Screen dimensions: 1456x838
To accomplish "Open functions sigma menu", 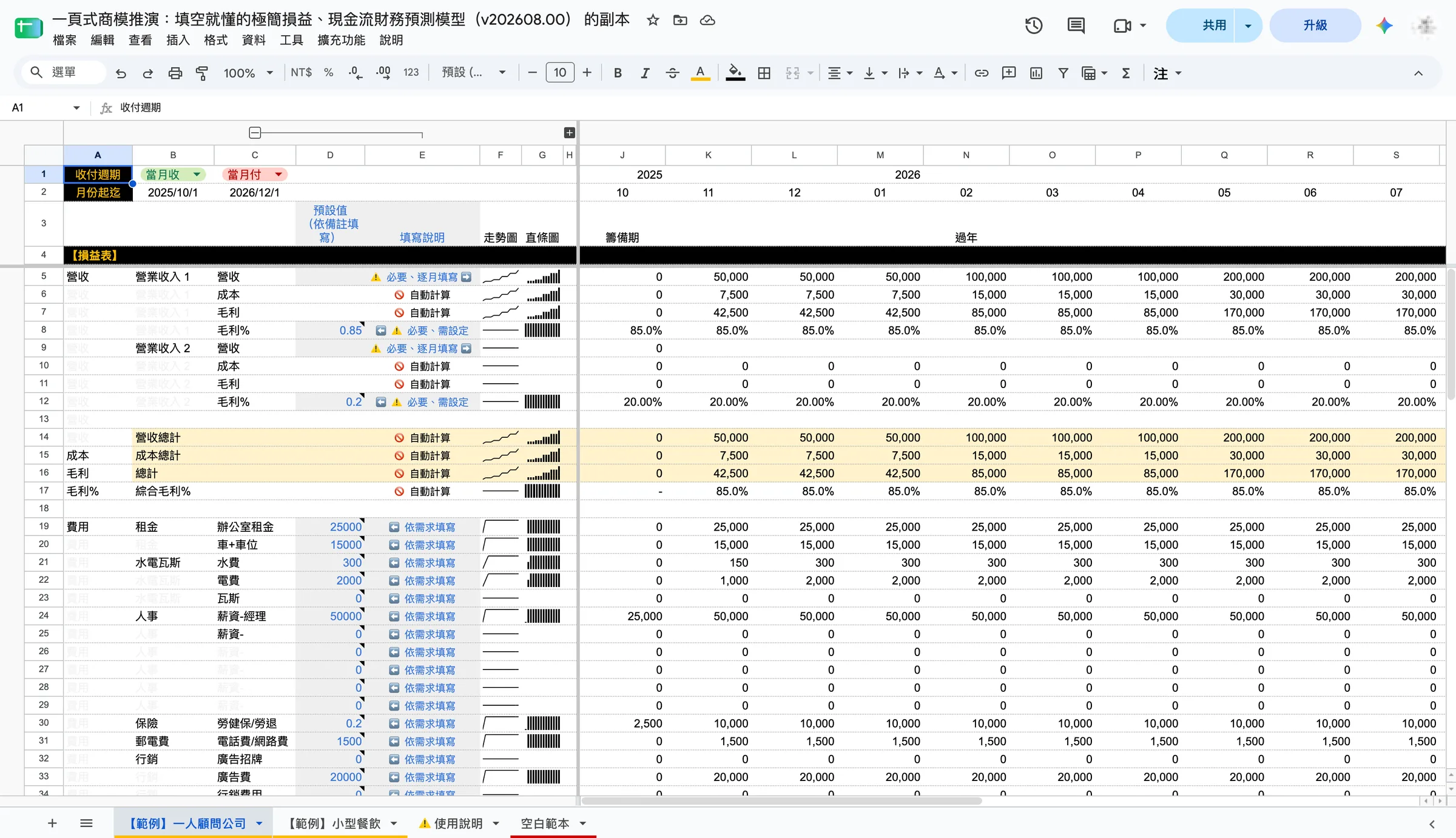I will 1126,73.
